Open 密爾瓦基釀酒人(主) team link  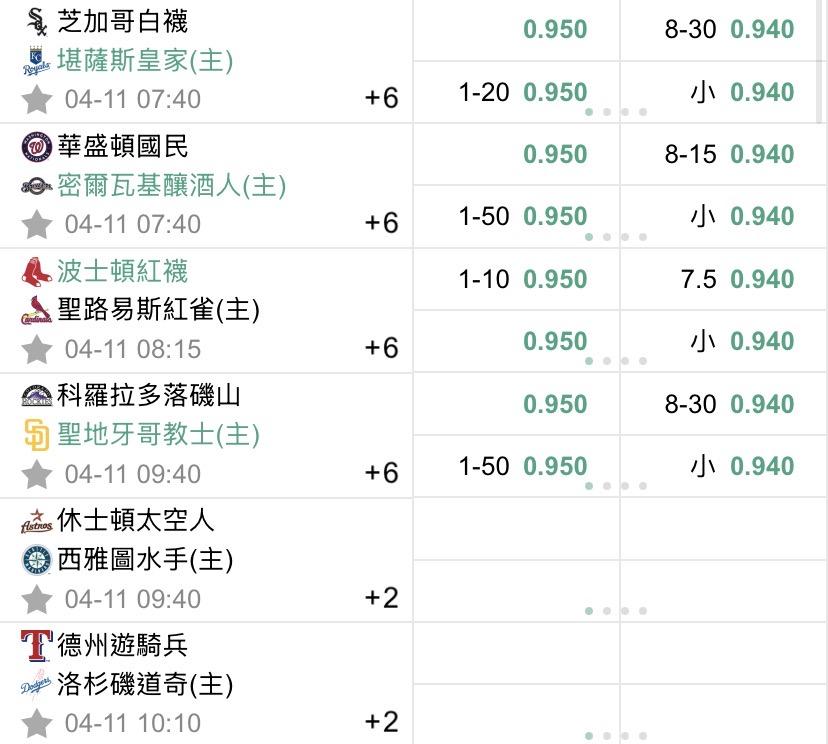pos(172,186)
